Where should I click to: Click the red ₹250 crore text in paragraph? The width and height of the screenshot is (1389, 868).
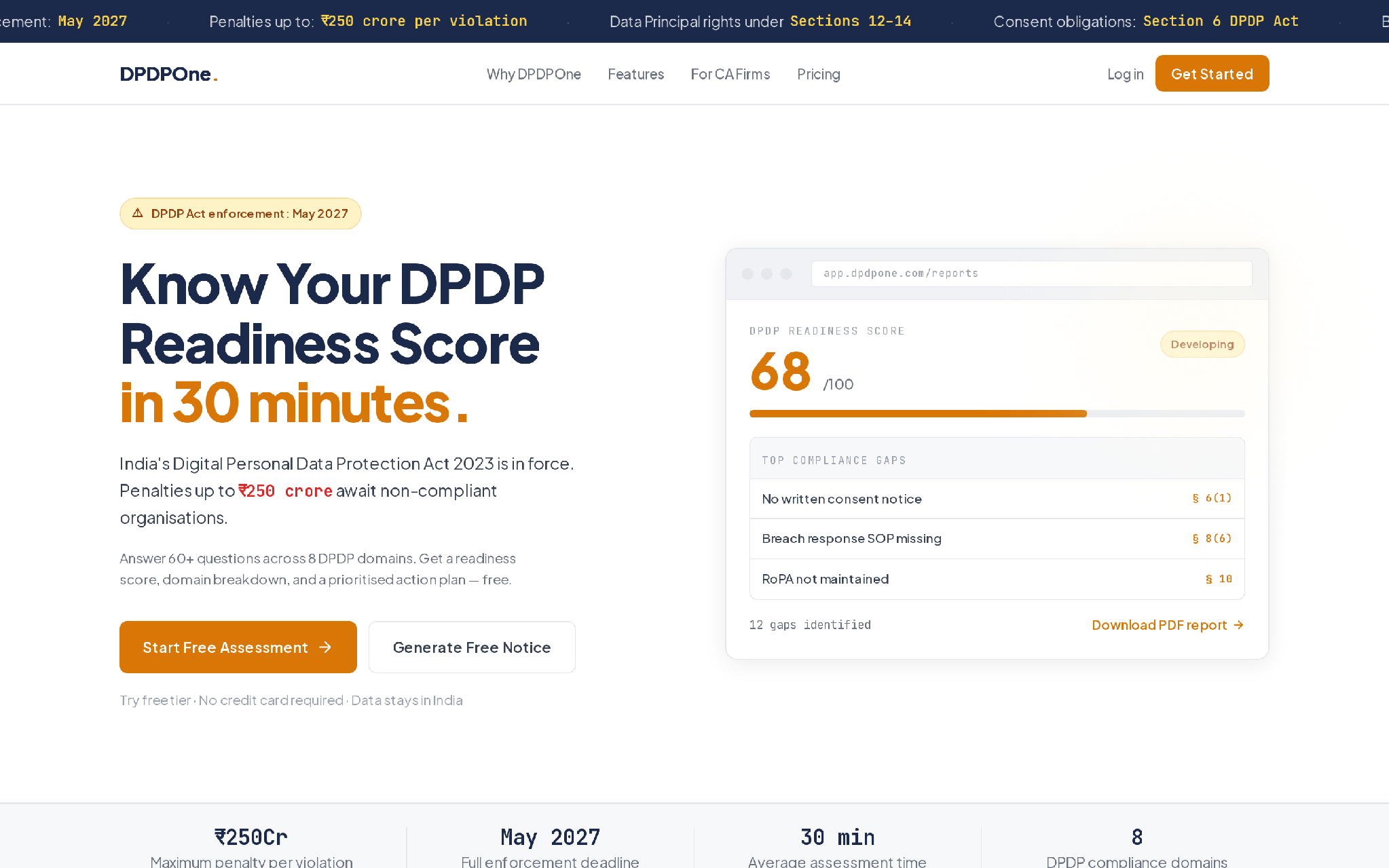click(285, 491)
